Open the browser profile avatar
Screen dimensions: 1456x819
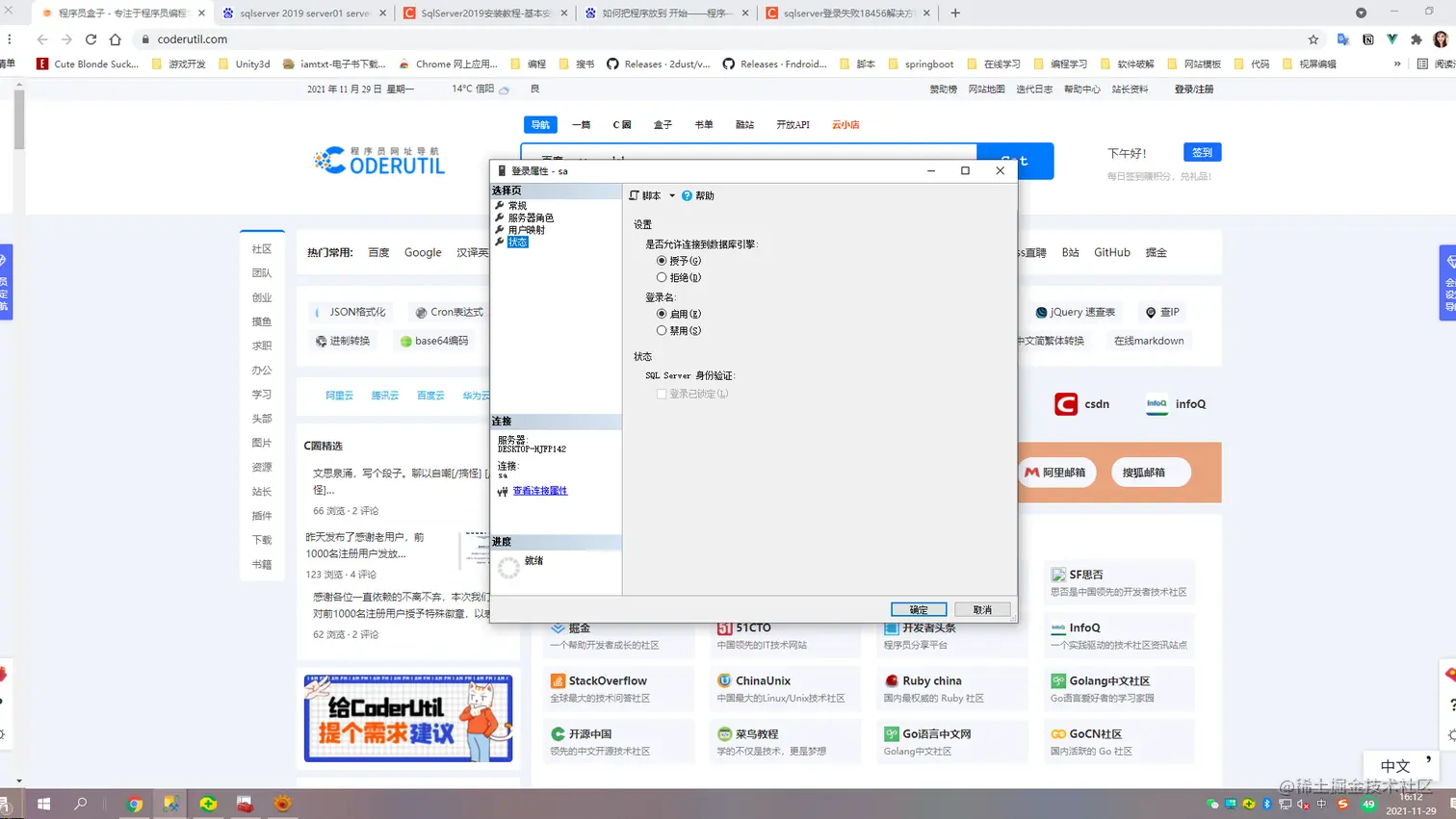[x=1441, y=39]
